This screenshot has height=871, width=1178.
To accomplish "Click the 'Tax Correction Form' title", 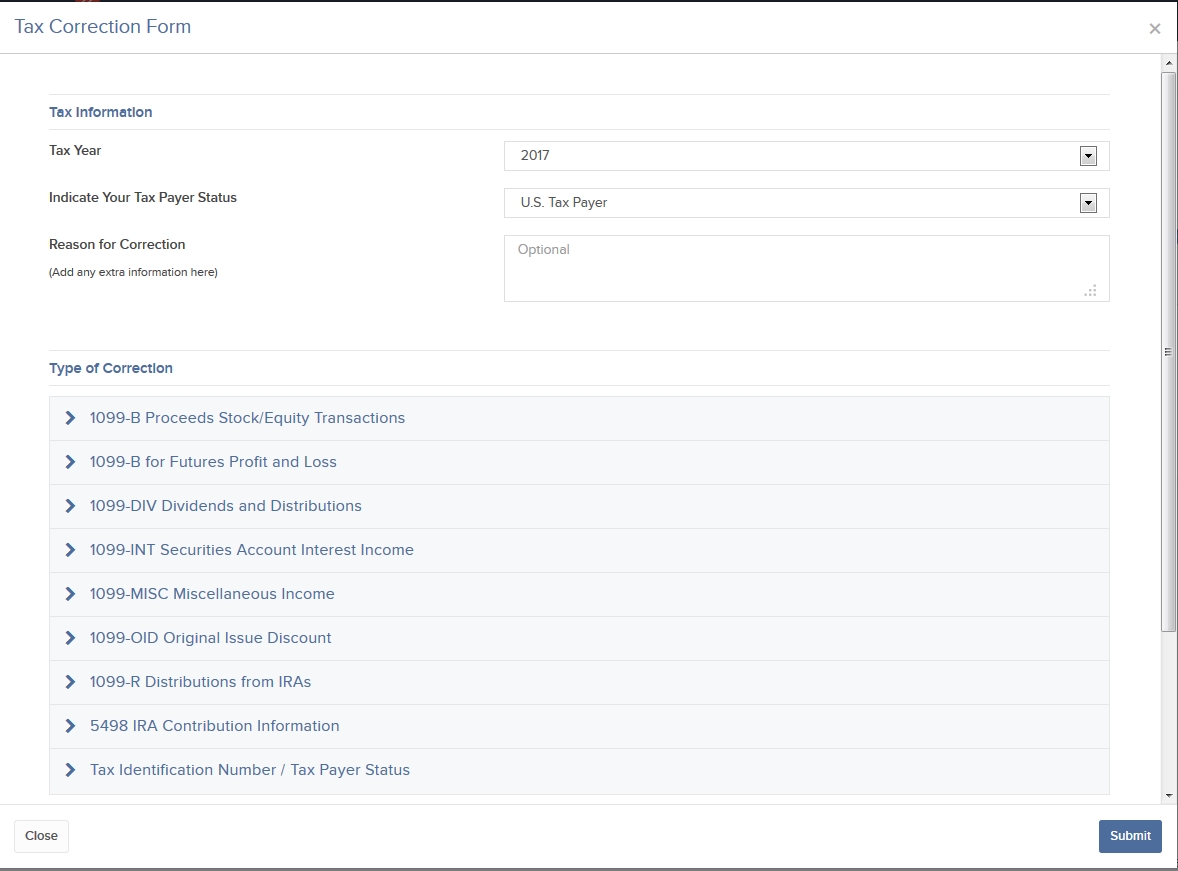I will coord(103,26).
